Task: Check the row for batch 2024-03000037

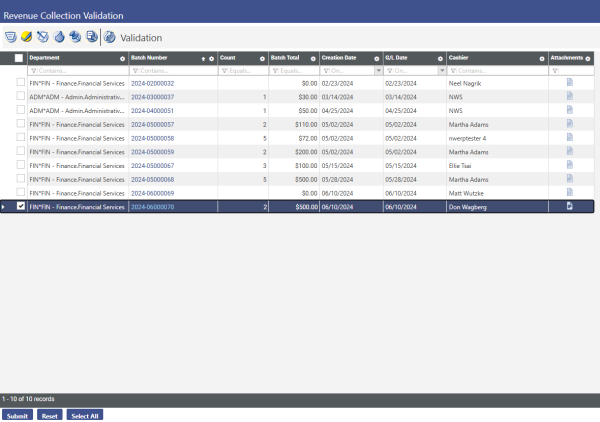Action: [21, 96]
